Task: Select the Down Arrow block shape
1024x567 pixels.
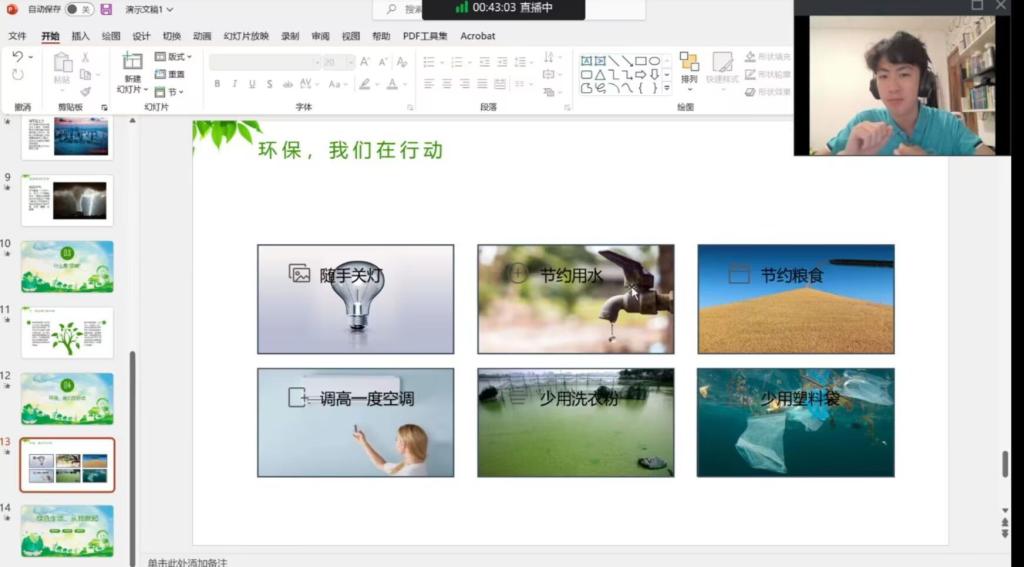Action: click(654, 74)
